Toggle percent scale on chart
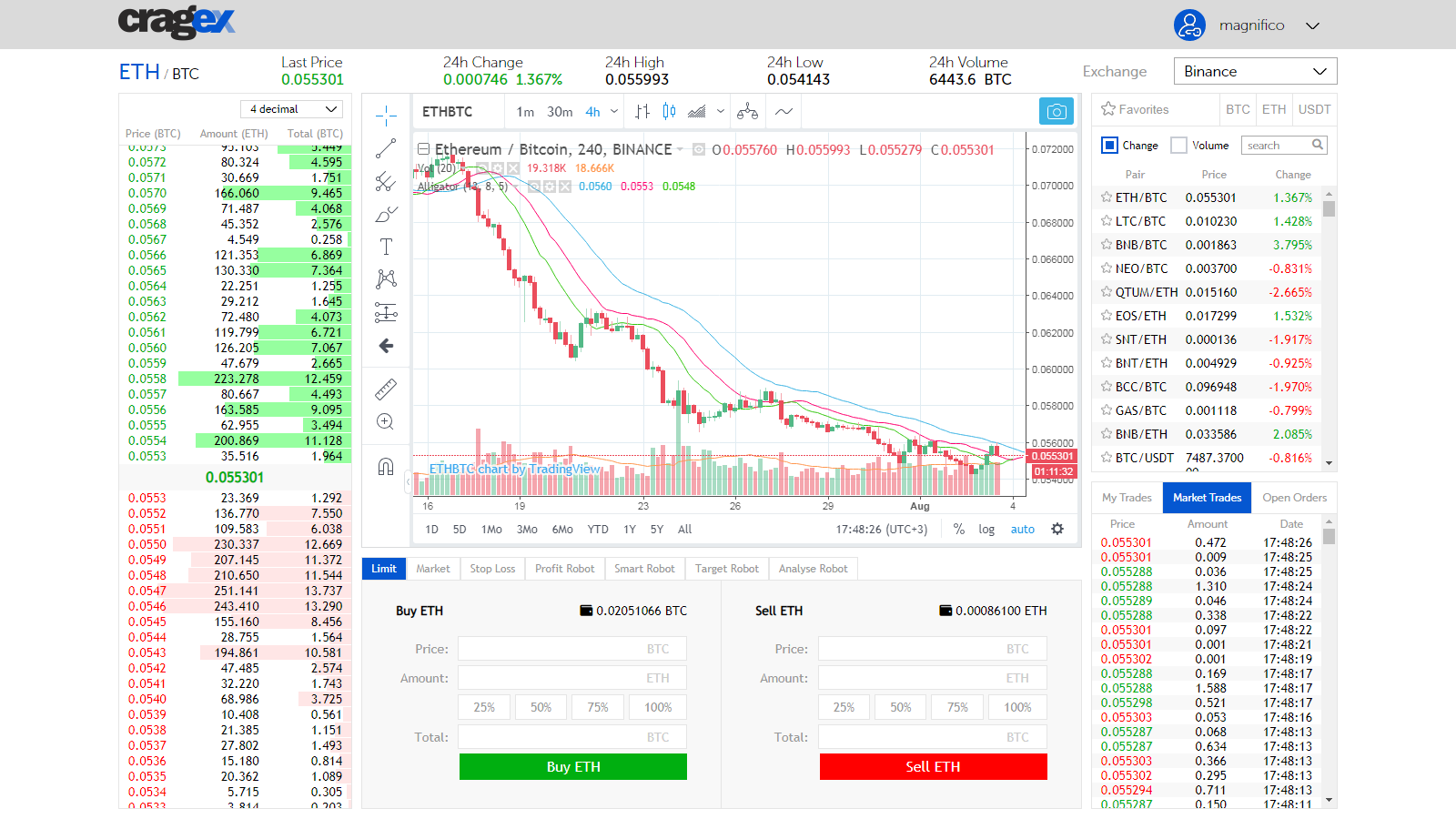 [x=959, y=529]
